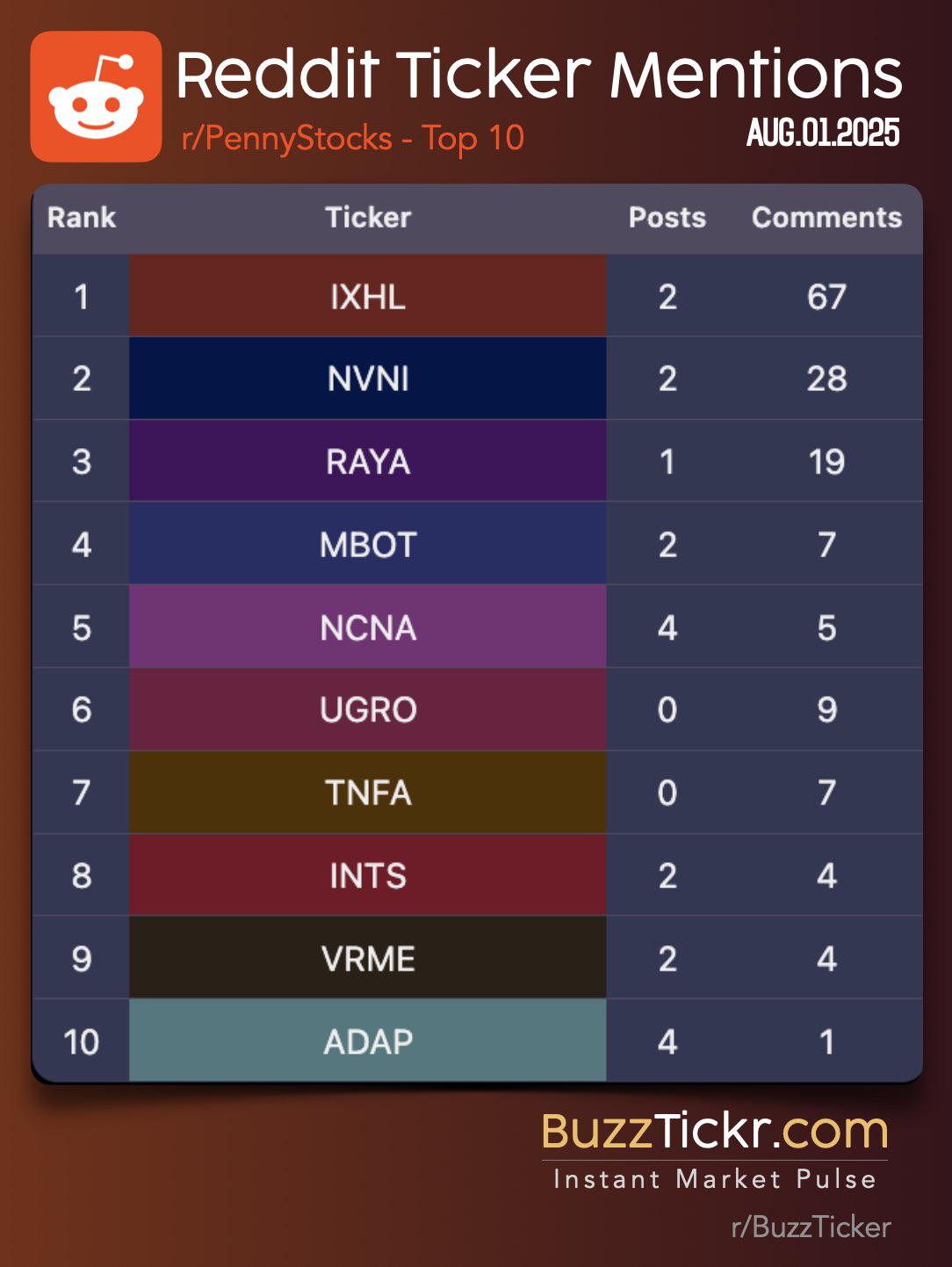Select the teal ADAP ticker cell
Screen dimensions: 952x1267
[x=368, y=1041]
